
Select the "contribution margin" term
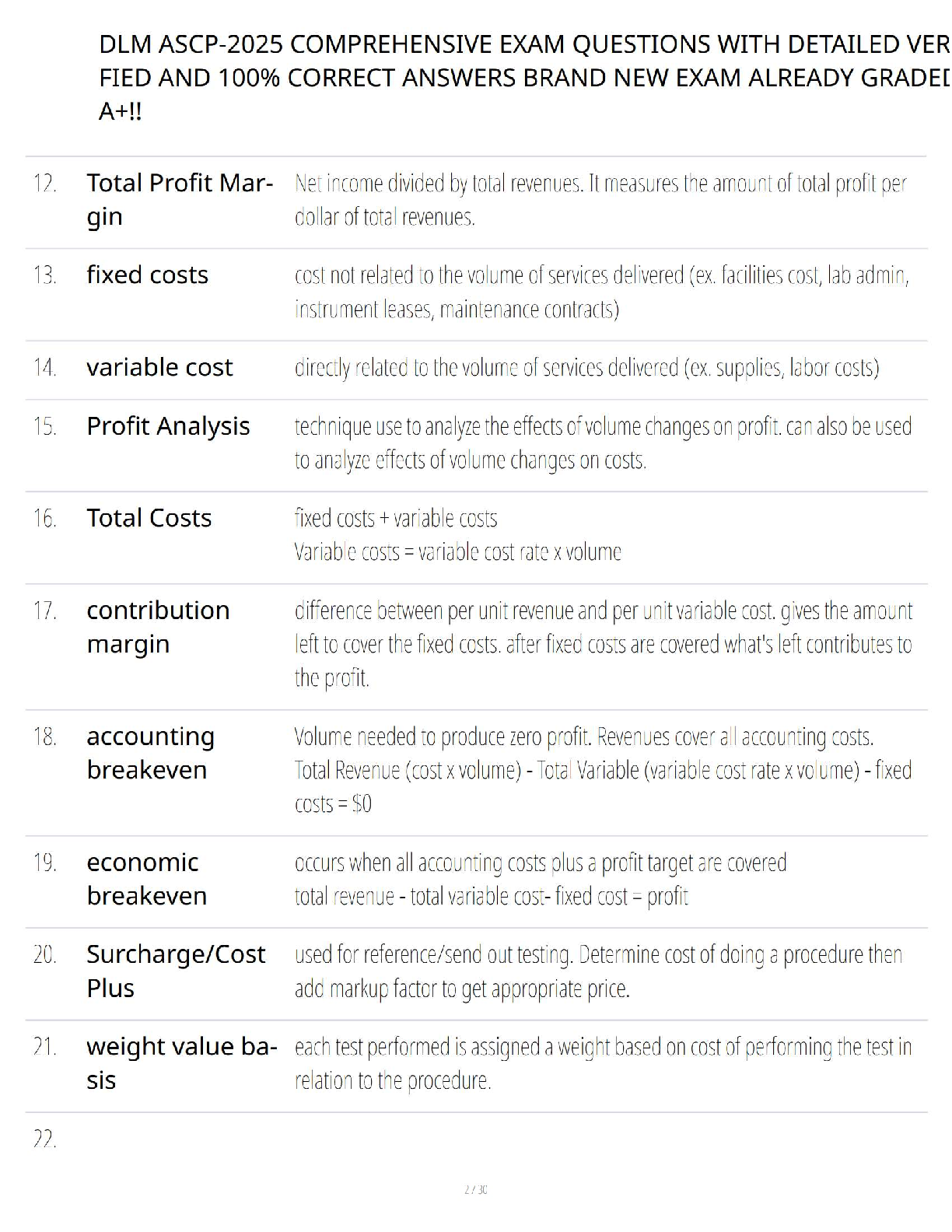point(158,627)
